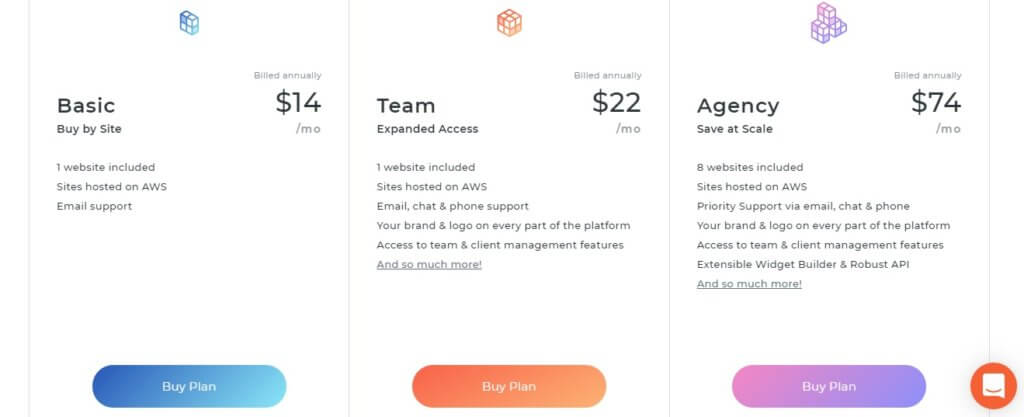This screenshot has width=1024, height=417.
Task: Click '8 websites included' feature line
Action: click(x=750, y=167)
